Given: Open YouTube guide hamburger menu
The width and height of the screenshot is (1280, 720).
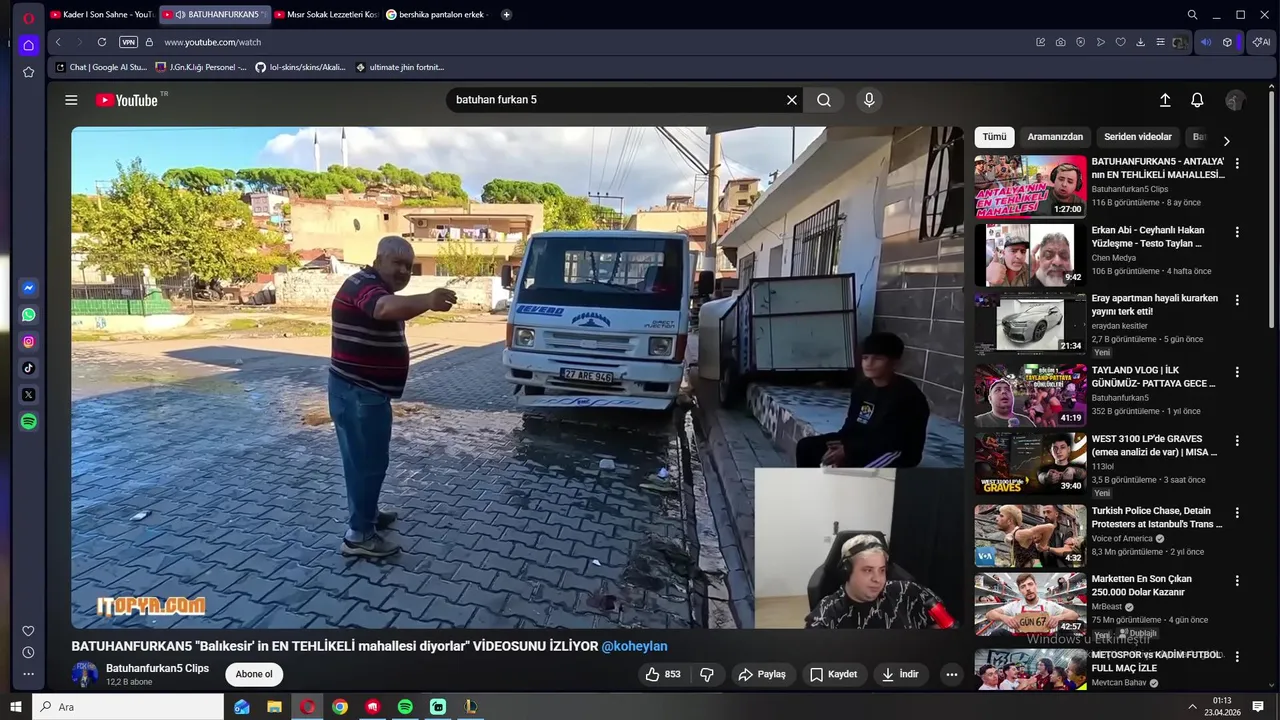Looking at the screenshot, I should (71, 100).
